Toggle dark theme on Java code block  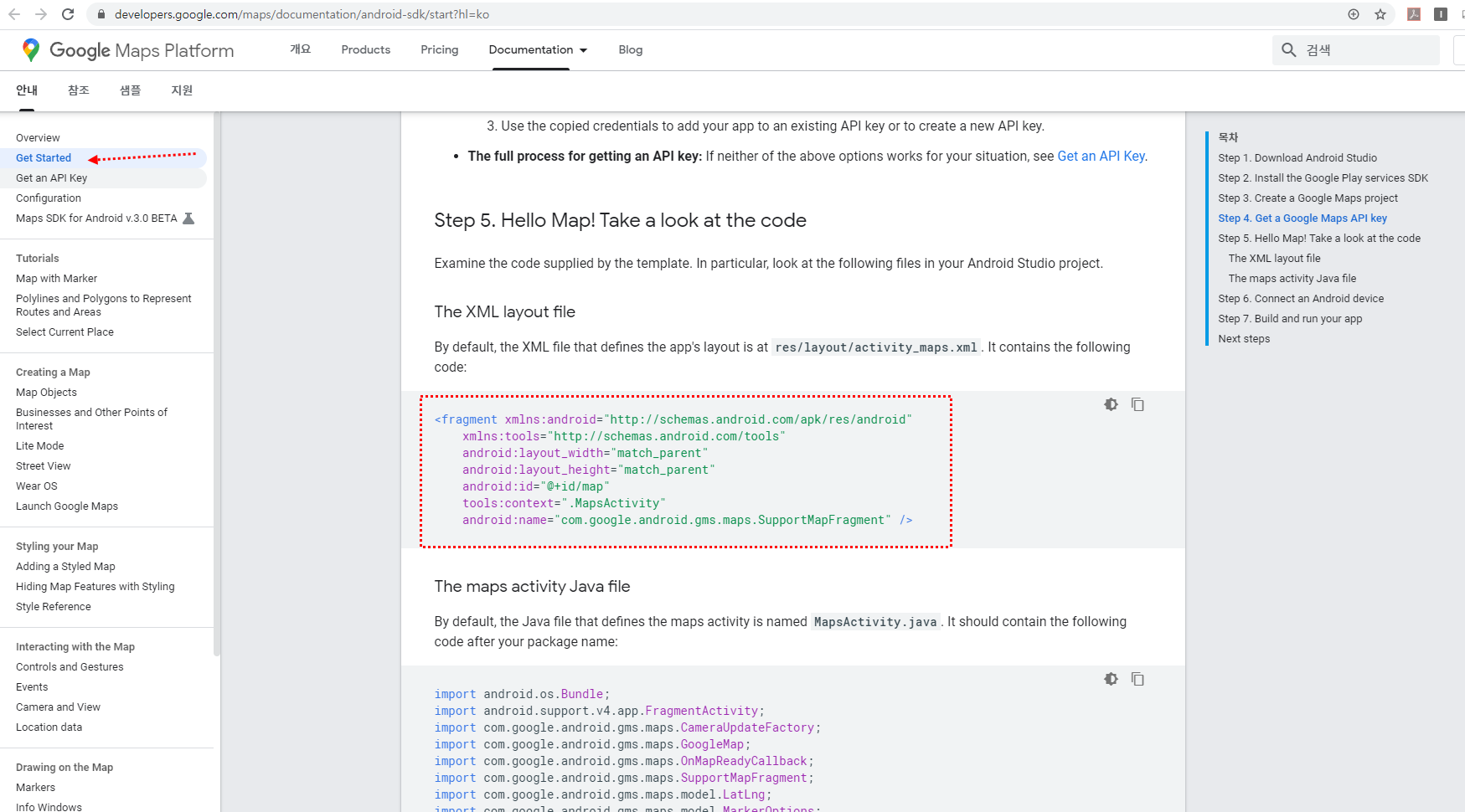coord(1111,679)
